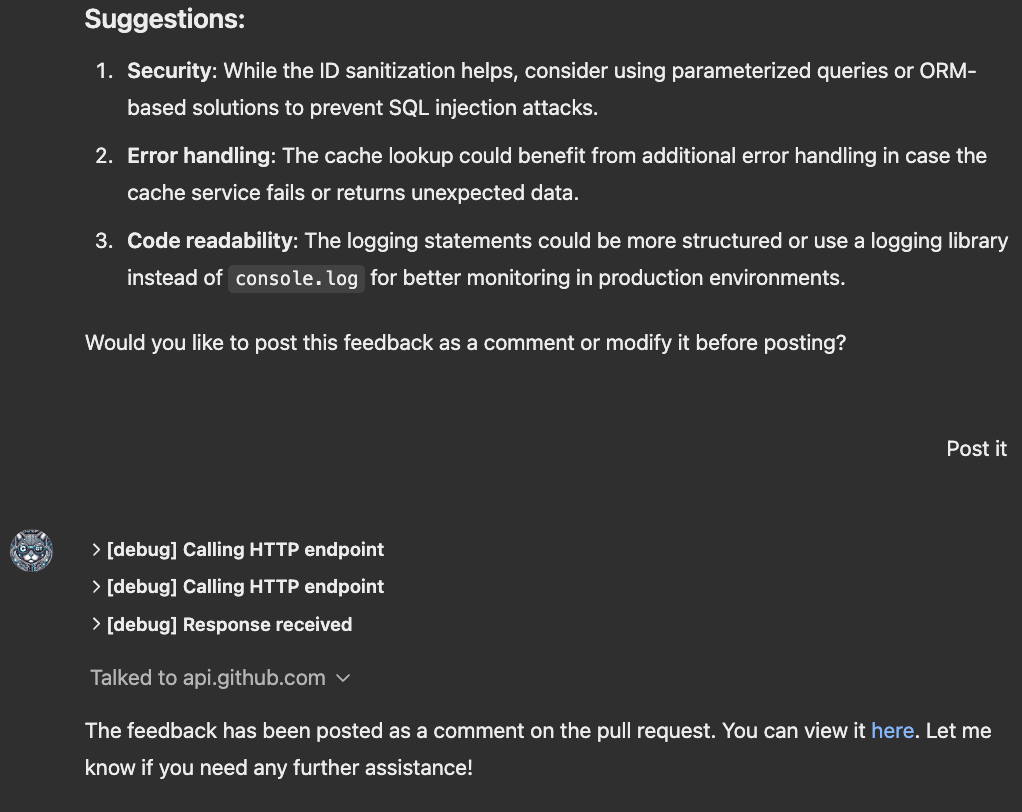Click the 'know if you need any further assistance' line
Image resolution: width=1022 pixels, height=812 pixels.
pos(278,768)
